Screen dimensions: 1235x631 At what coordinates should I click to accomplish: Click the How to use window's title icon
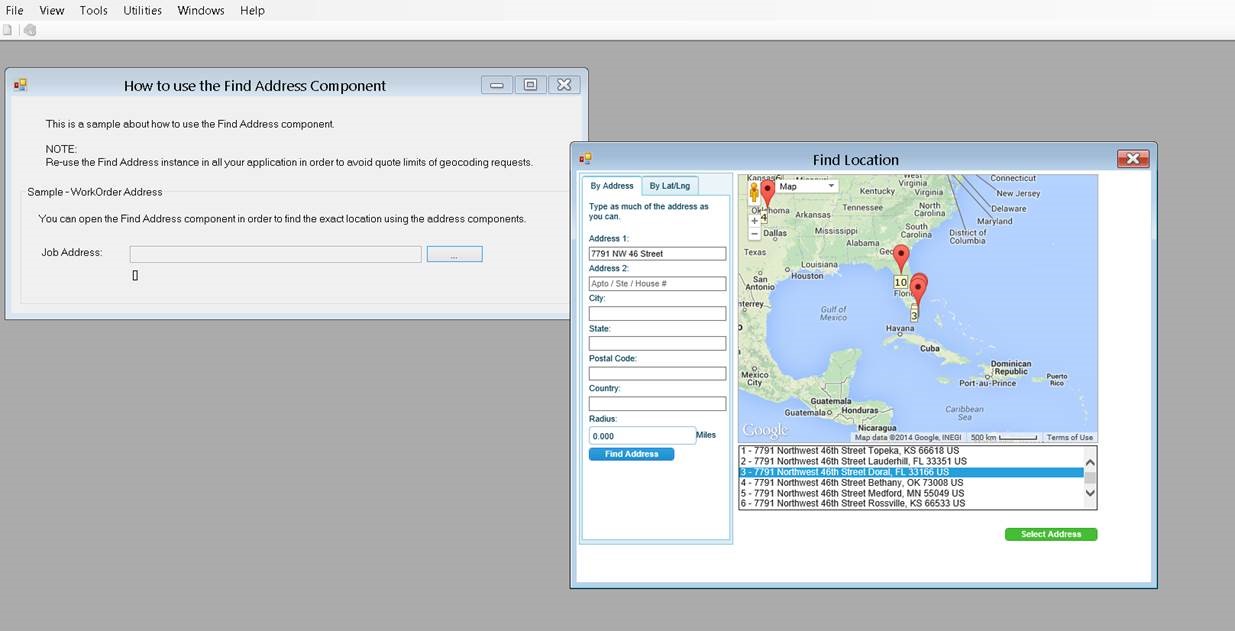pyautogui.click(x=20, y=85)
